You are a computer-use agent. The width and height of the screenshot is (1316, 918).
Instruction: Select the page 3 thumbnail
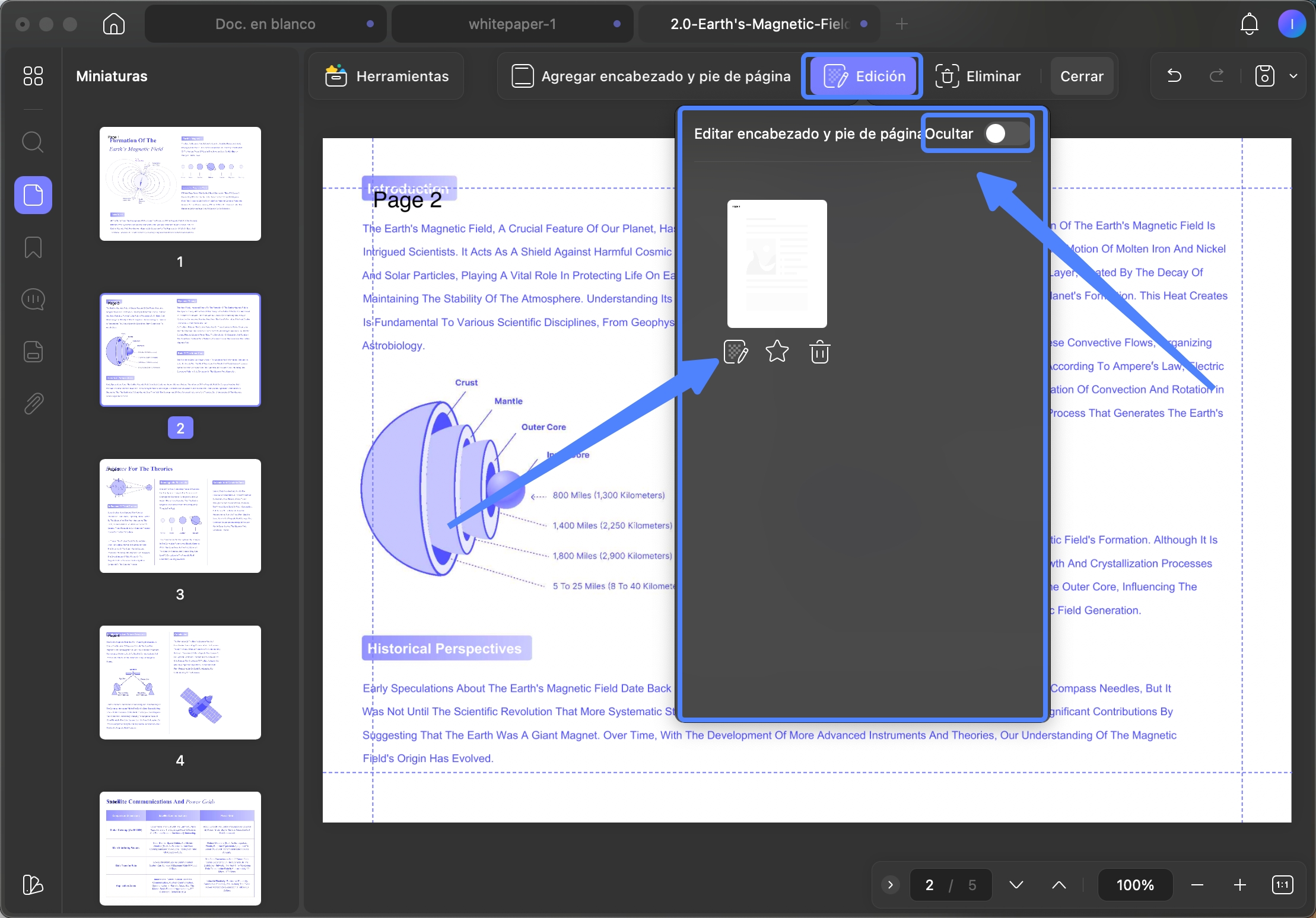180,516
